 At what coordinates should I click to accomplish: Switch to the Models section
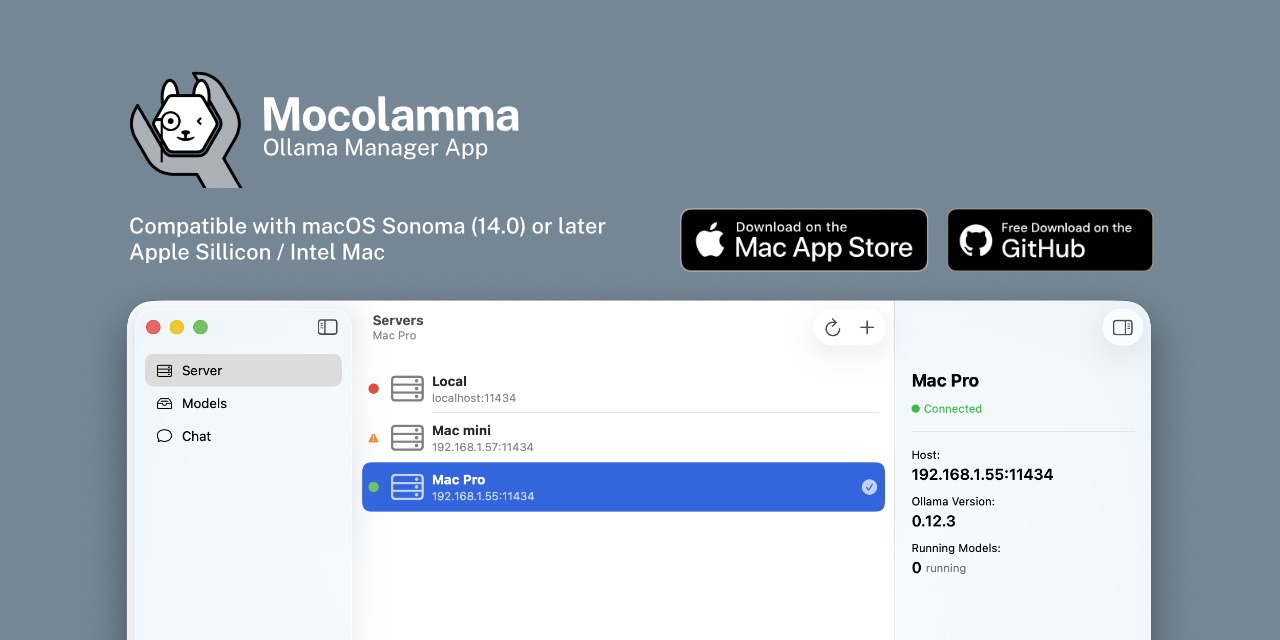(x=204, y=403)
